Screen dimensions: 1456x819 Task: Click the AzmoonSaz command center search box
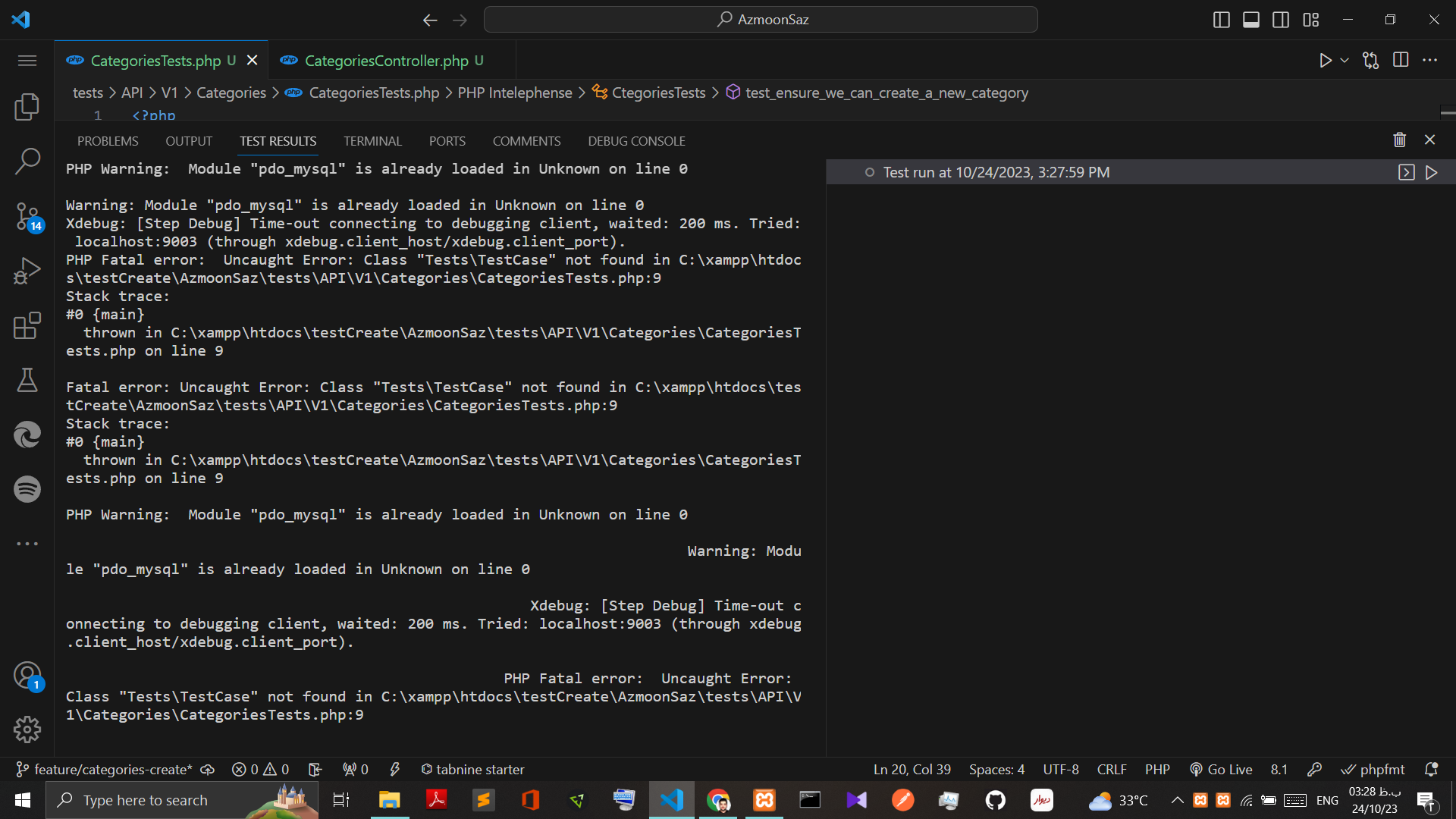click(x=761, y=20)
